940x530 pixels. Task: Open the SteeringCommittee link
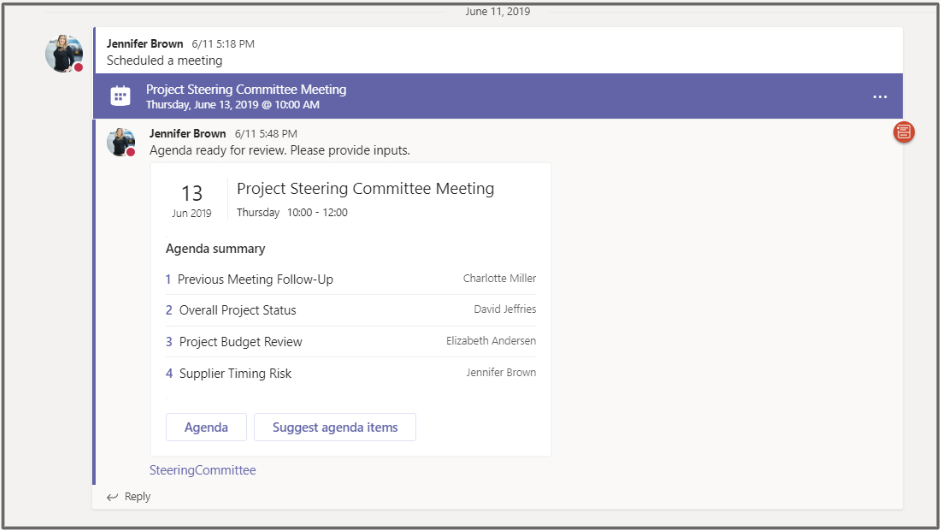coord(202,470)
